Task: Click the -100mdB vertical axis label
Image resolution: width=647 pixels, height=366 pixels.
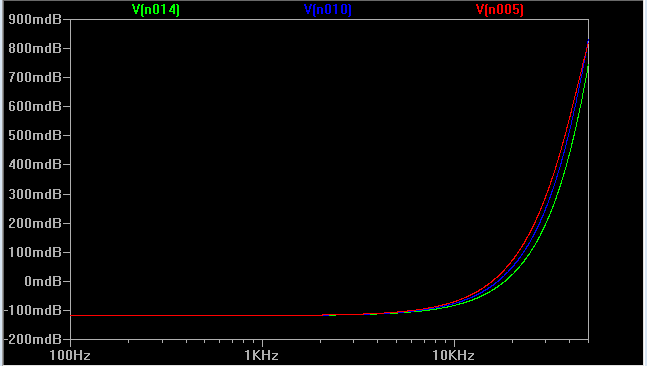Action: coord(32,310)
